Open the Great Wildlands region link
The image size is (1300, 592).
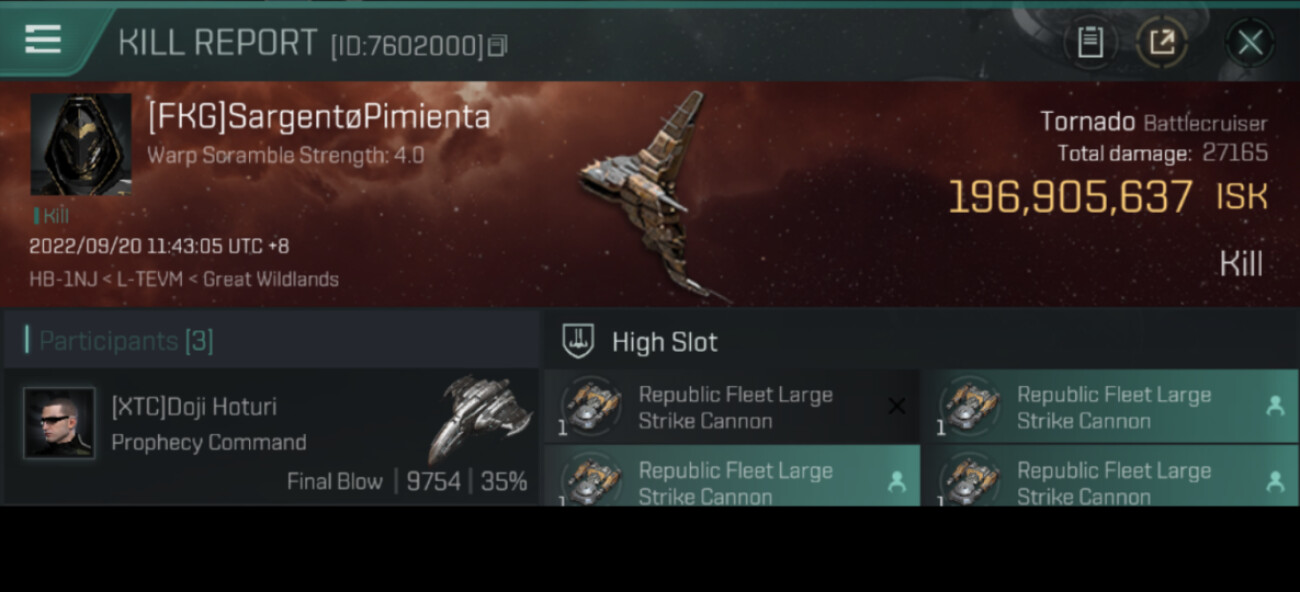coord(271,279)
